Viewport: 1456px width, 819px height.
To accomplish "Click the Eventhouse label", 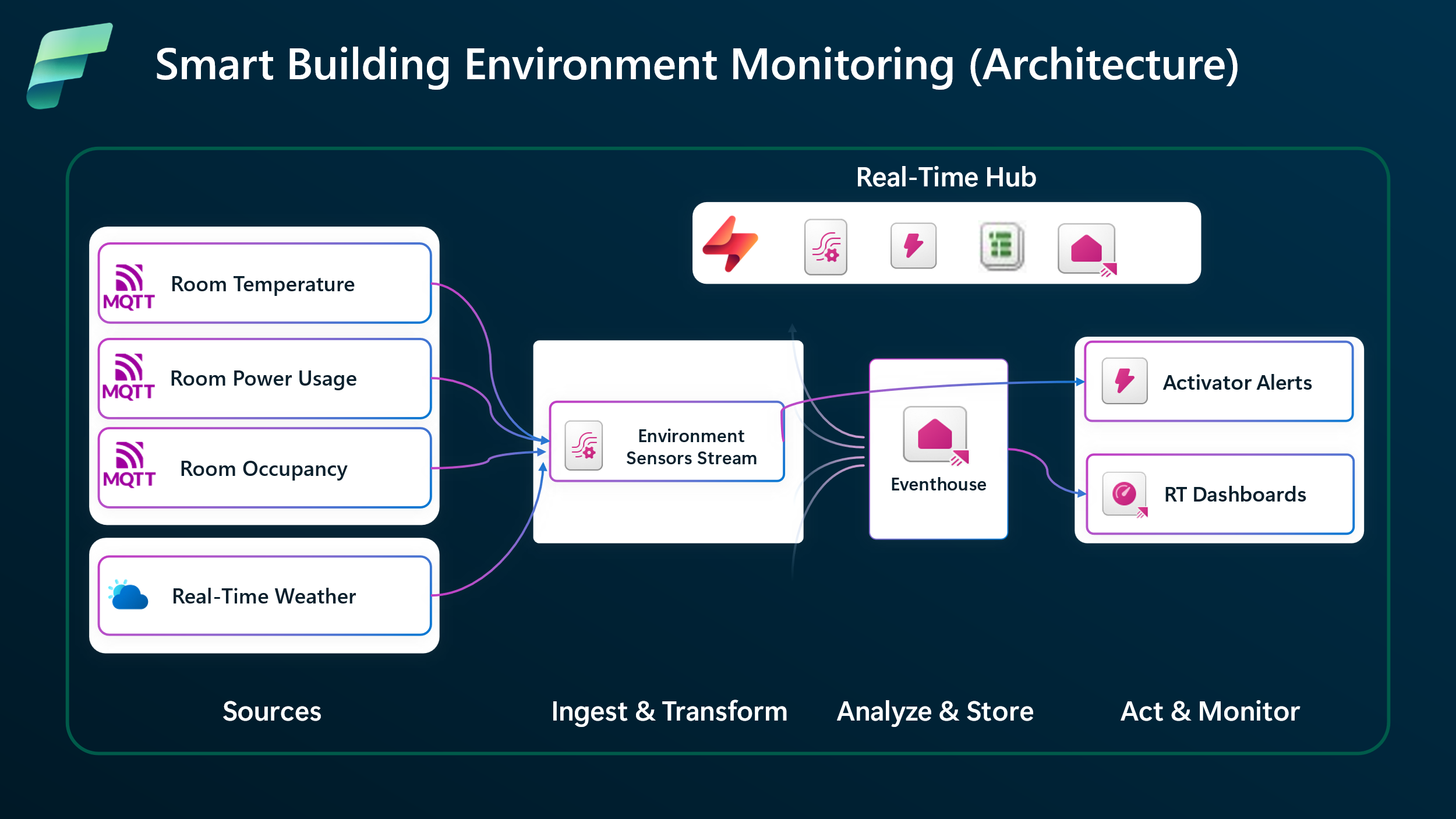I will pyautogui.click(x=938, y=485).
